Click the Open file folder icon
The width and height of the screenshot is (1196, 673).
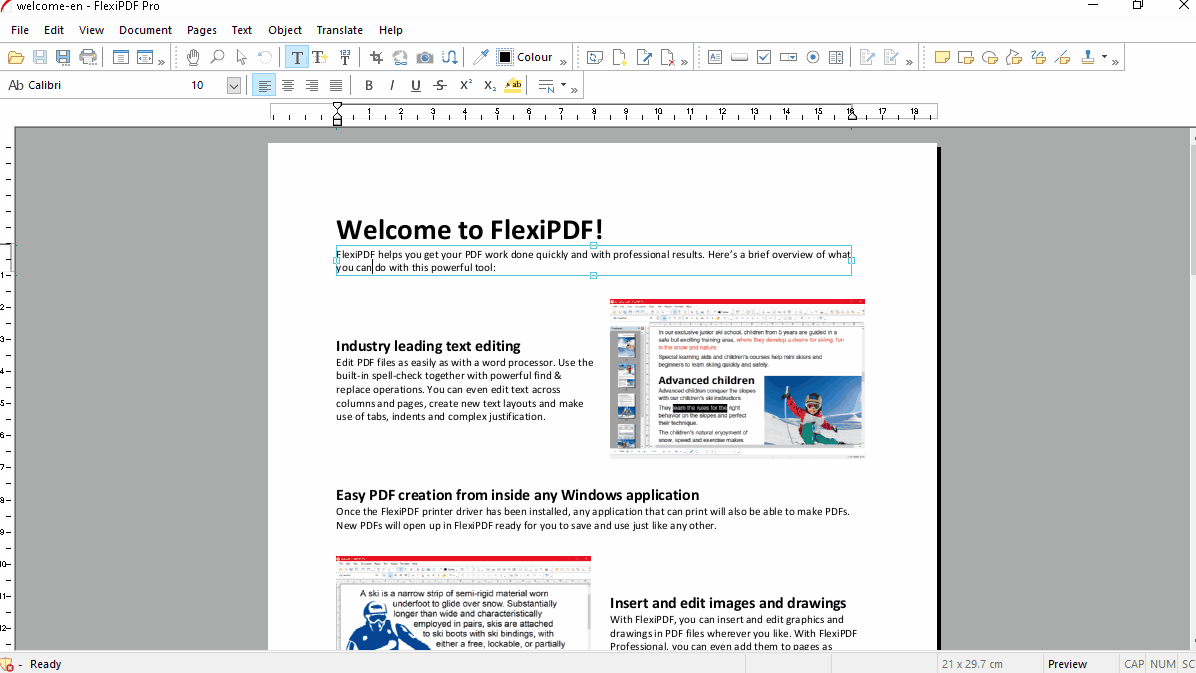(x=16, y=57)
